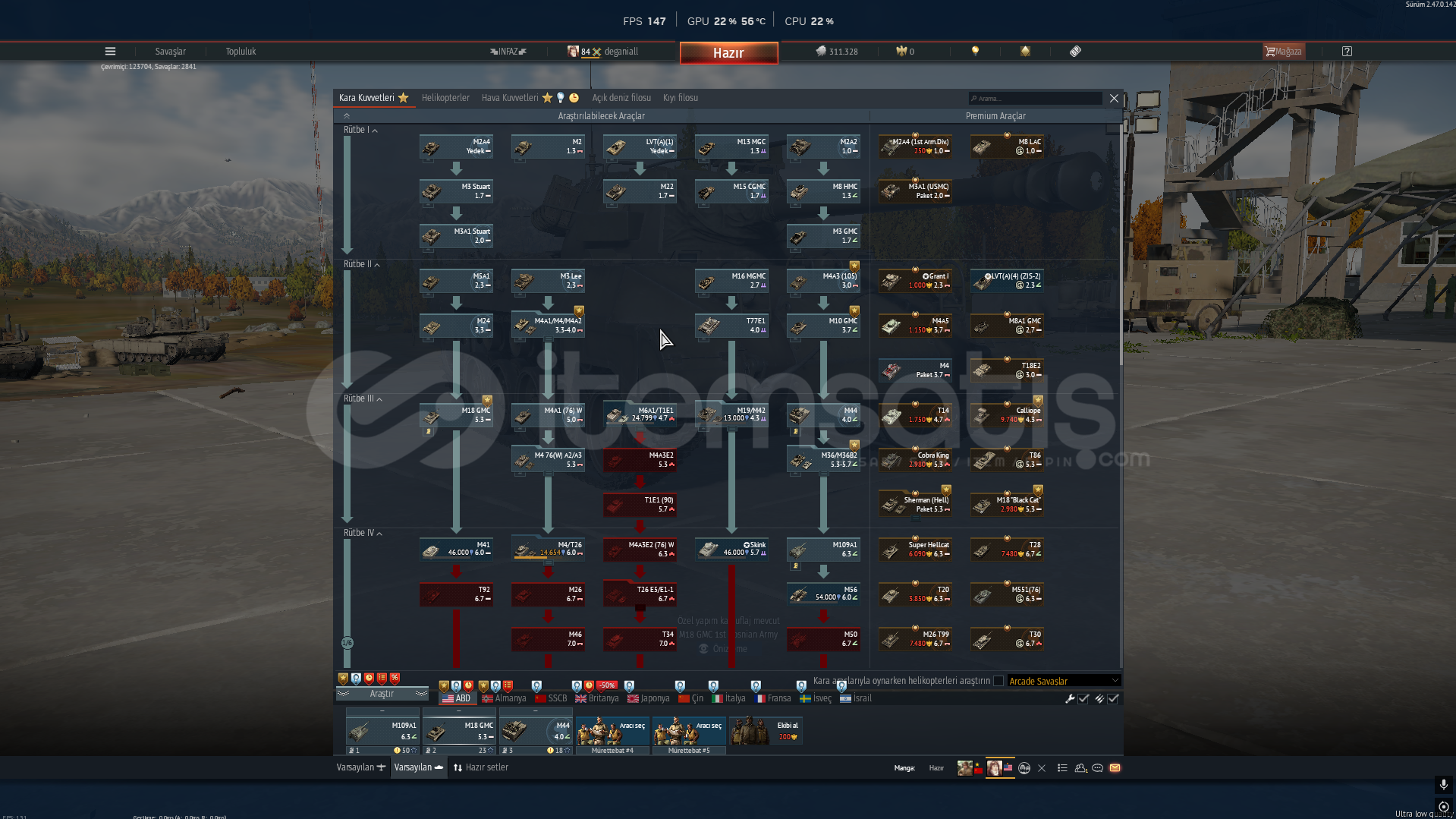The height and width of the screenshot is (819, 1456).
Task: Switch to the Kıyı filosu tab
Action: [x=681, y=98]
